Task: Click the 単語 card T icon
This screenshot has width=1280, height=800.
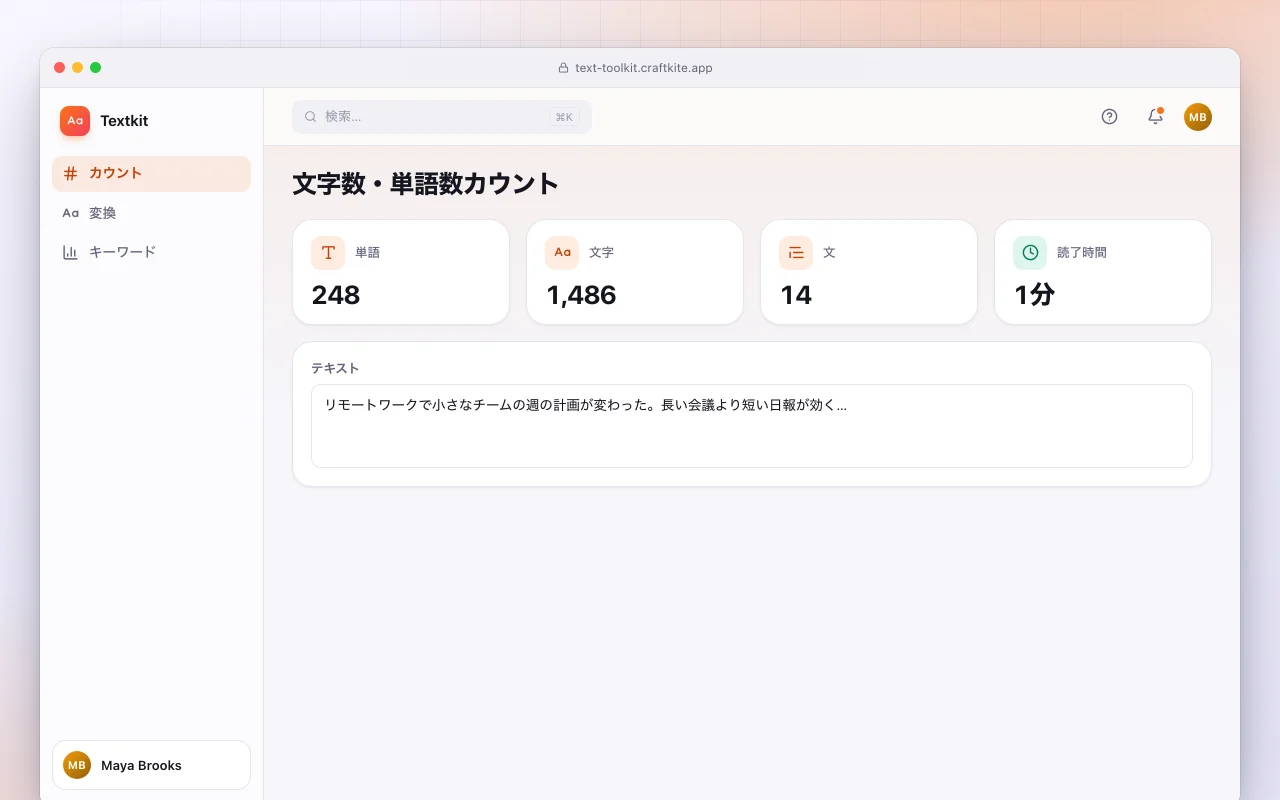Action: pos(328,253)
